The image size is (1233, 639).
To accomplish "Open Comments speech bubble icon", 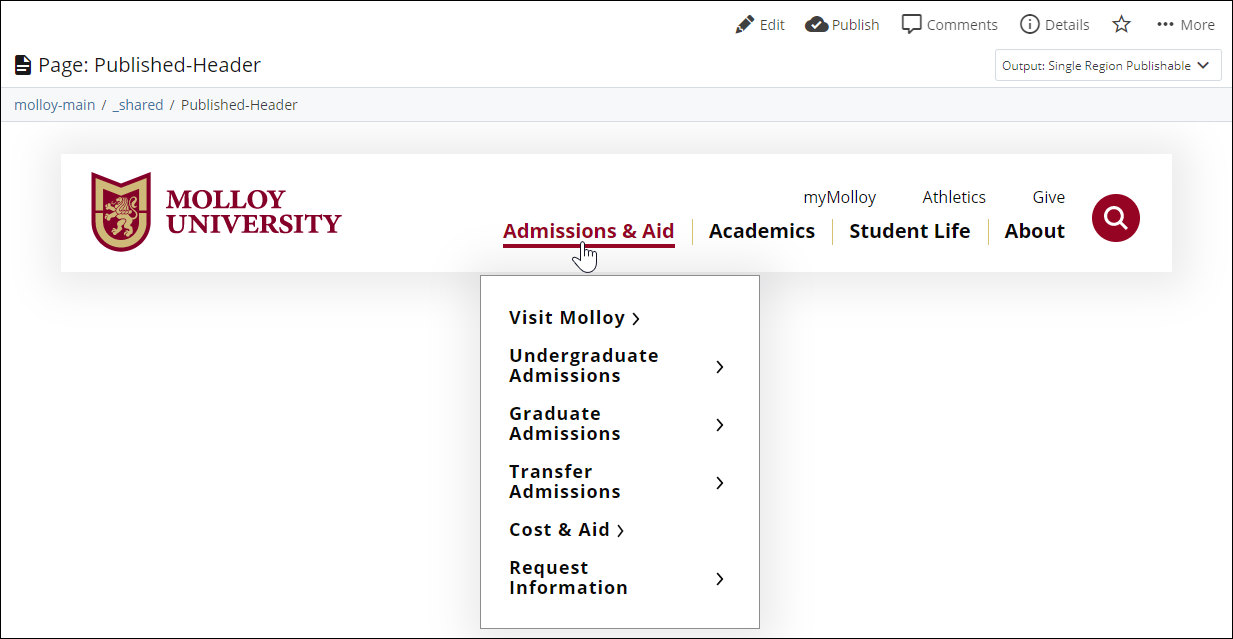I will 911,25.
